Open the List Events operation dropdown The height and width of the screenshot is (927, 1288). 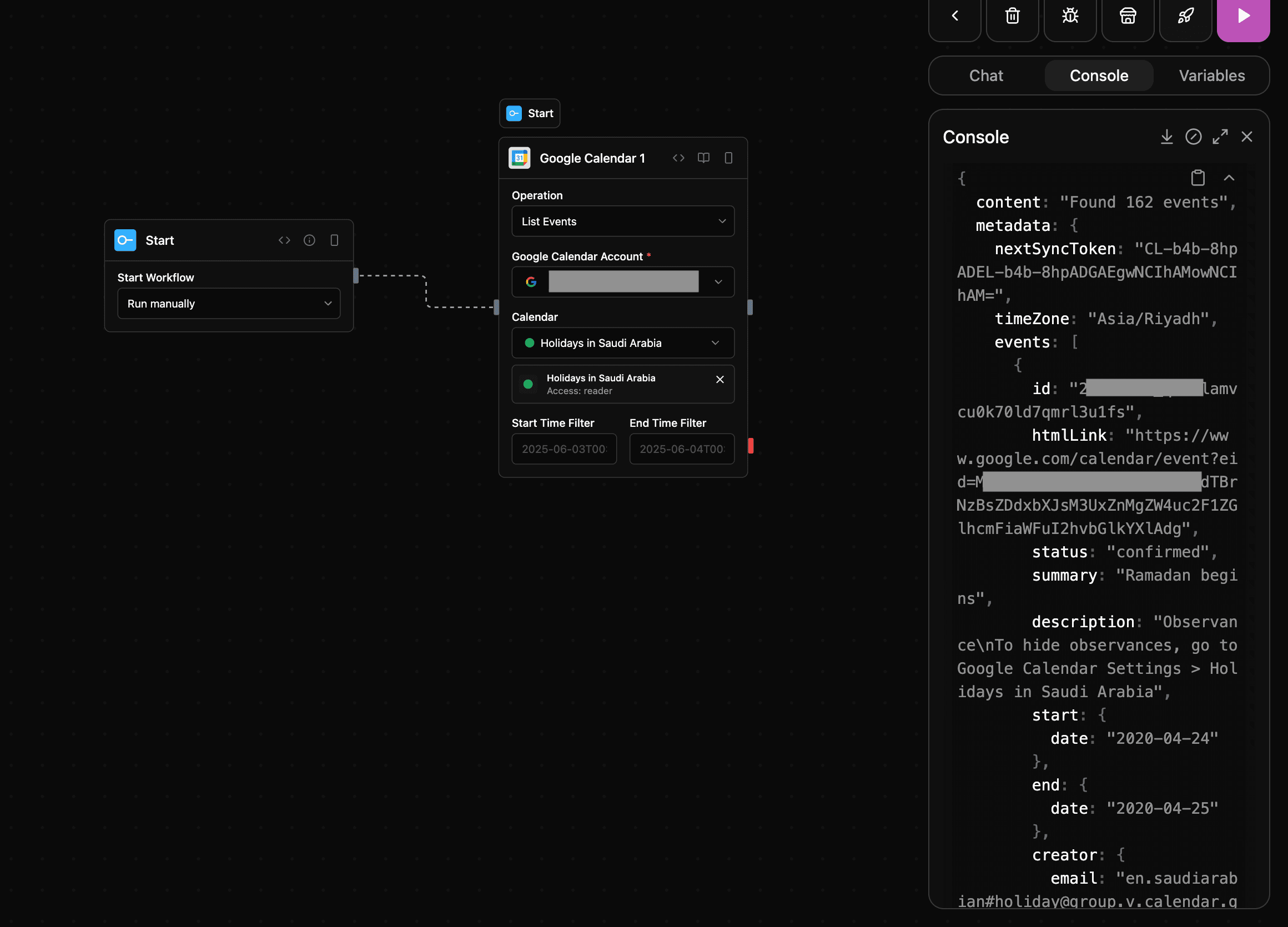[622, 221]
